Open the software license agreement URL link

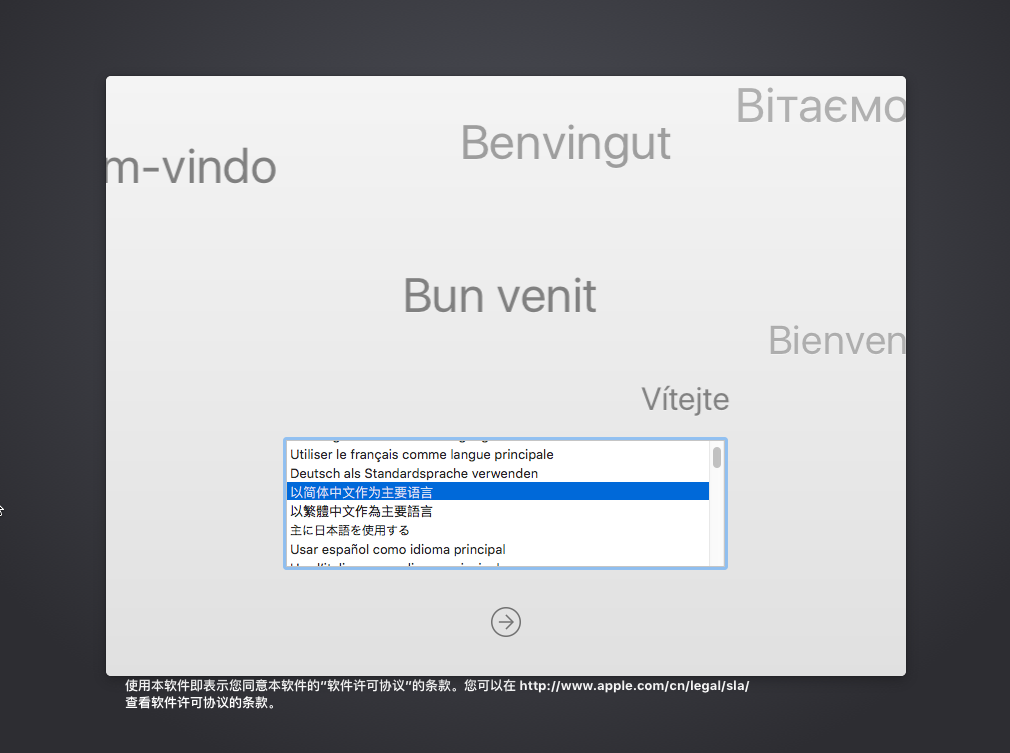coord(634,685)
